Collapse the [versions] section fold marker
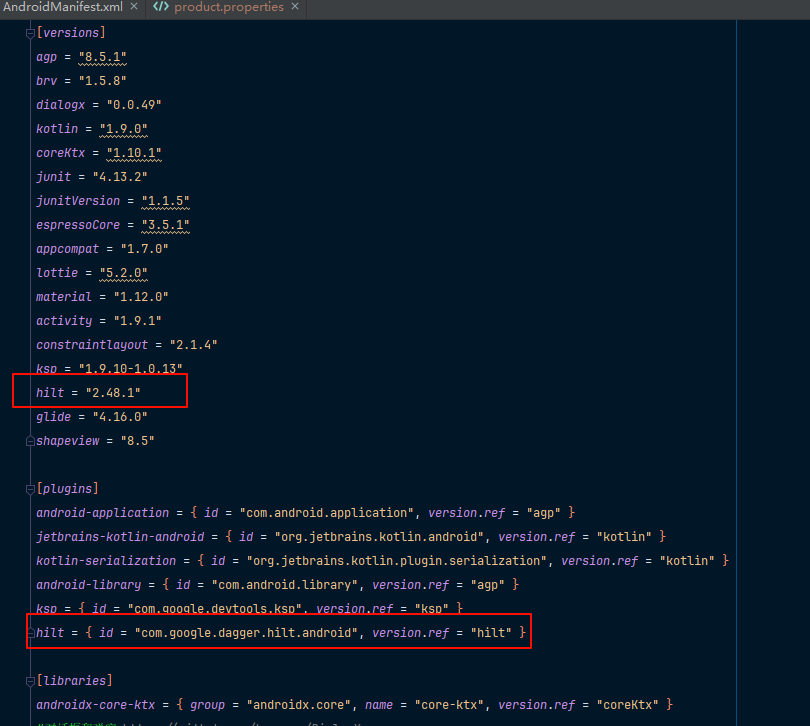 click(x=30, y=34)
